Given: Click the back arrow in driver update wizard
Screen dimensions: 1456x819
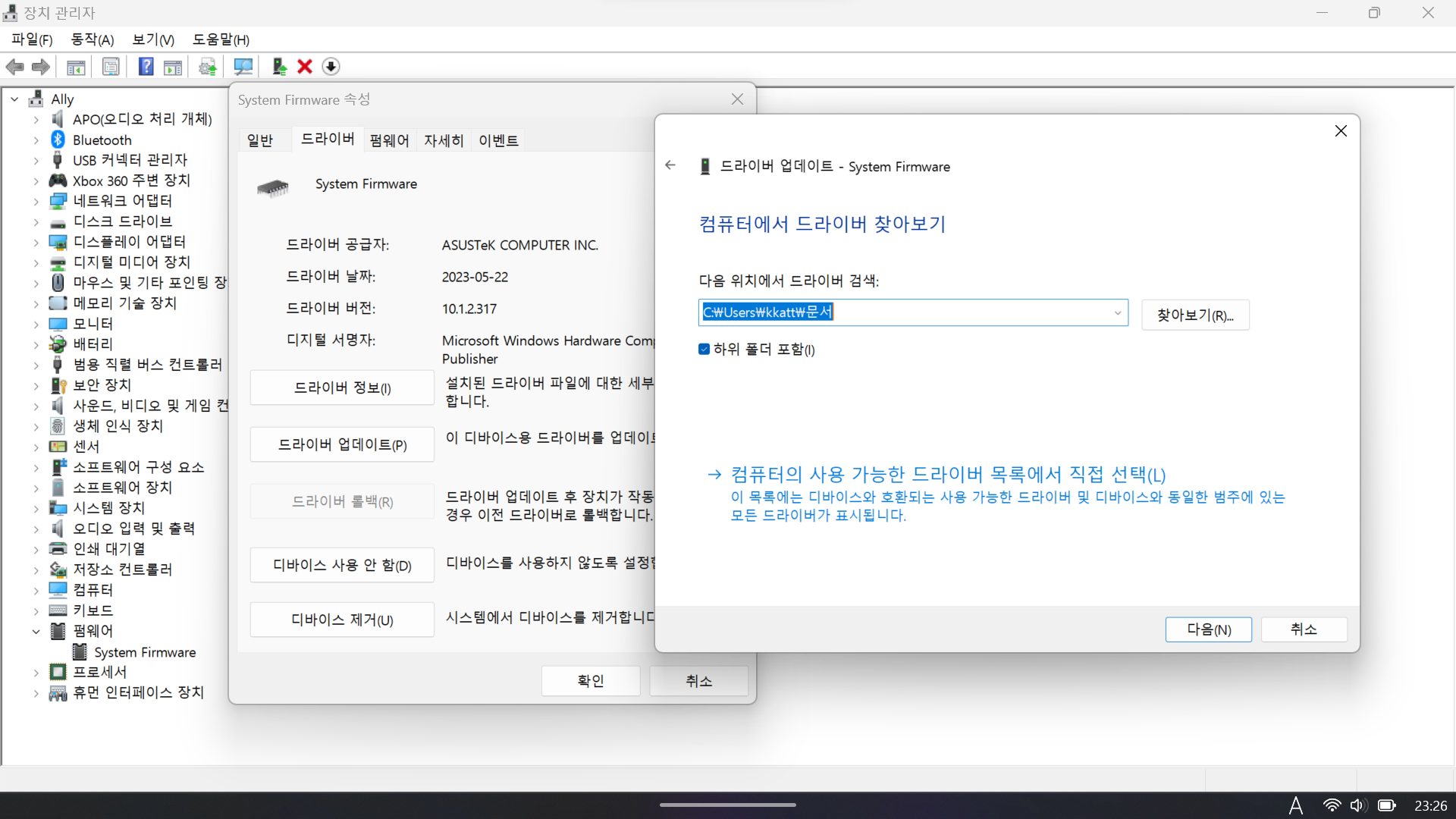Looking at the screenshot, I should [x=670, y=165].
